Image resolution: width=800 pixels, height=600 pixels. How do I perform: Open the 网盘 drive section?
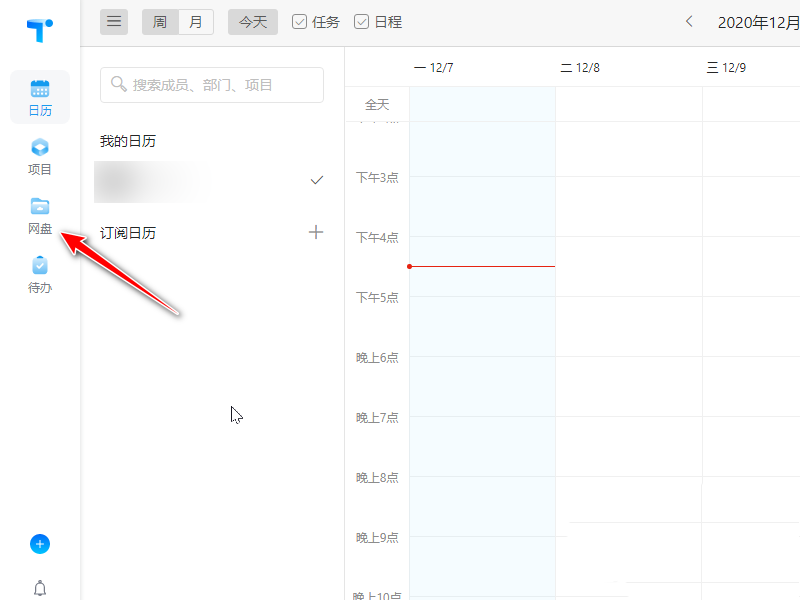point(39,215)
